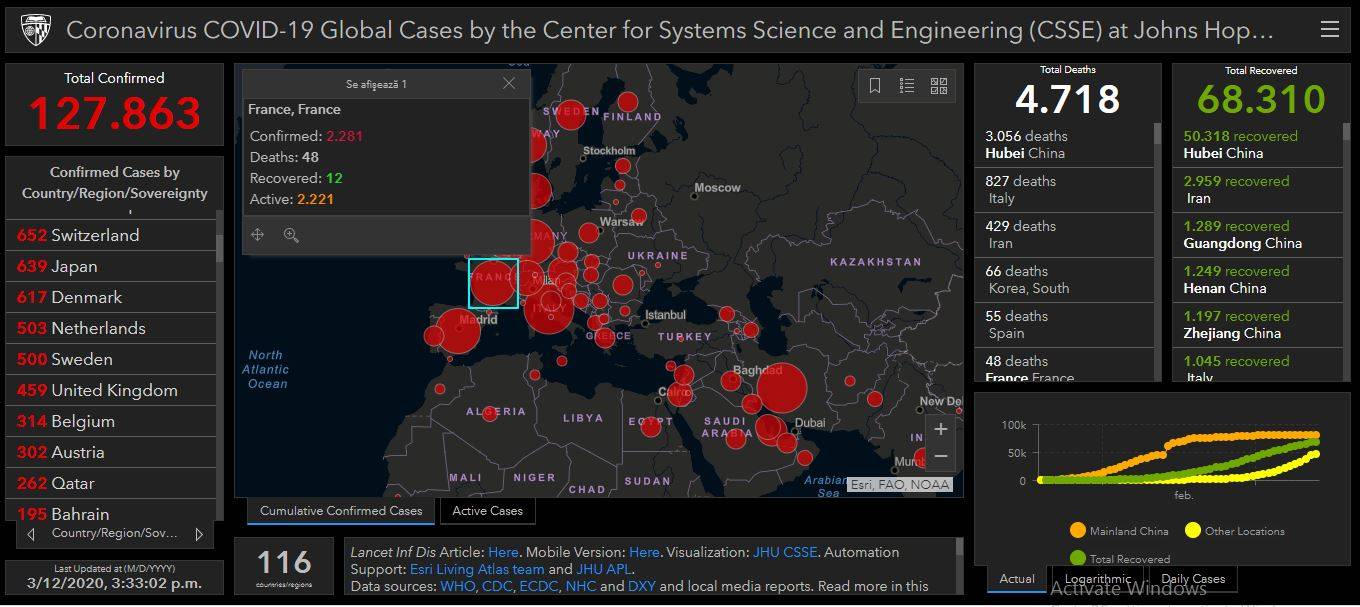Zoom out the map with minus button
1360x607 pixels.
click(940, 457)
